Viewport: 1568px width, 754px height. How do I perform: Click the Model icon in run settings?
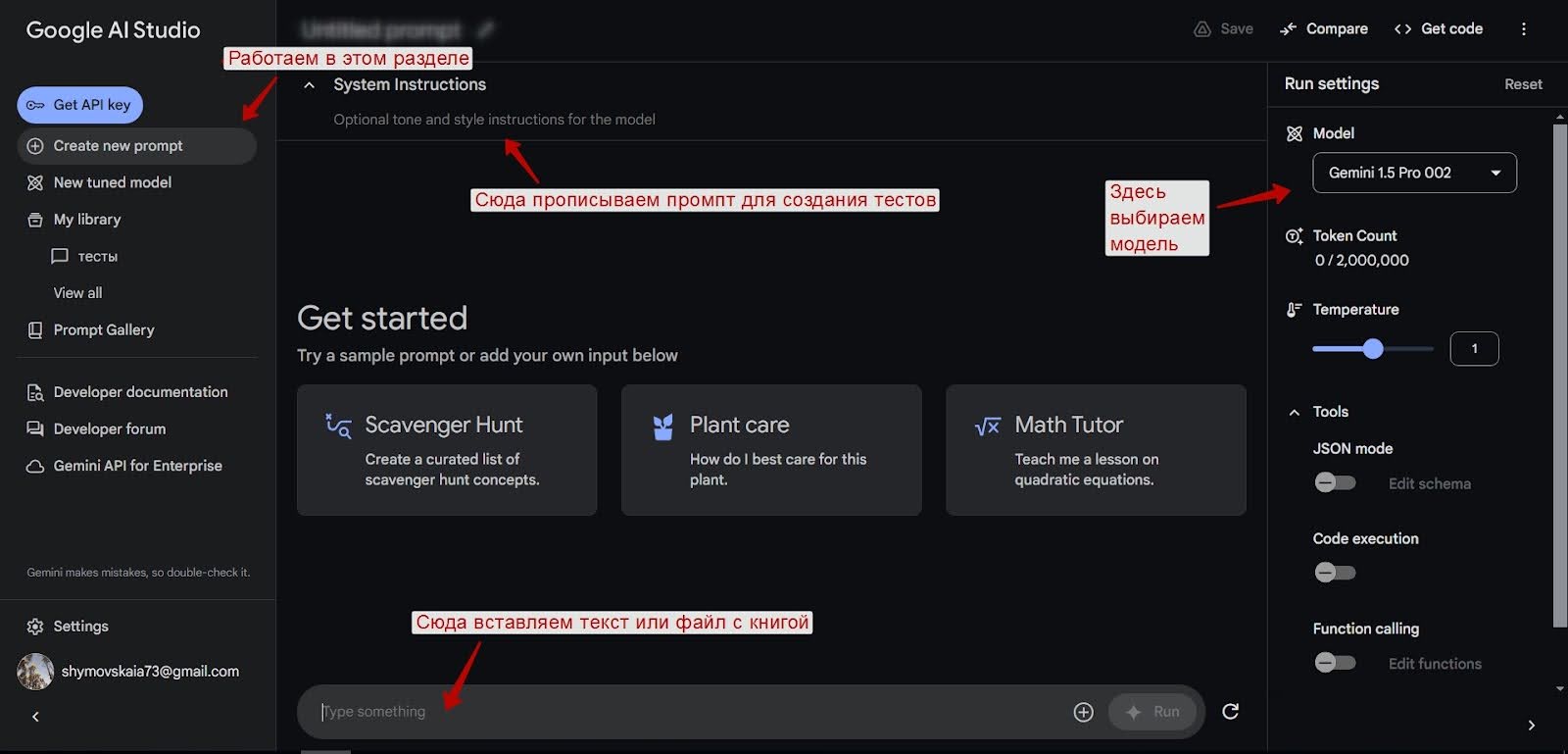tap(1294, 134)
